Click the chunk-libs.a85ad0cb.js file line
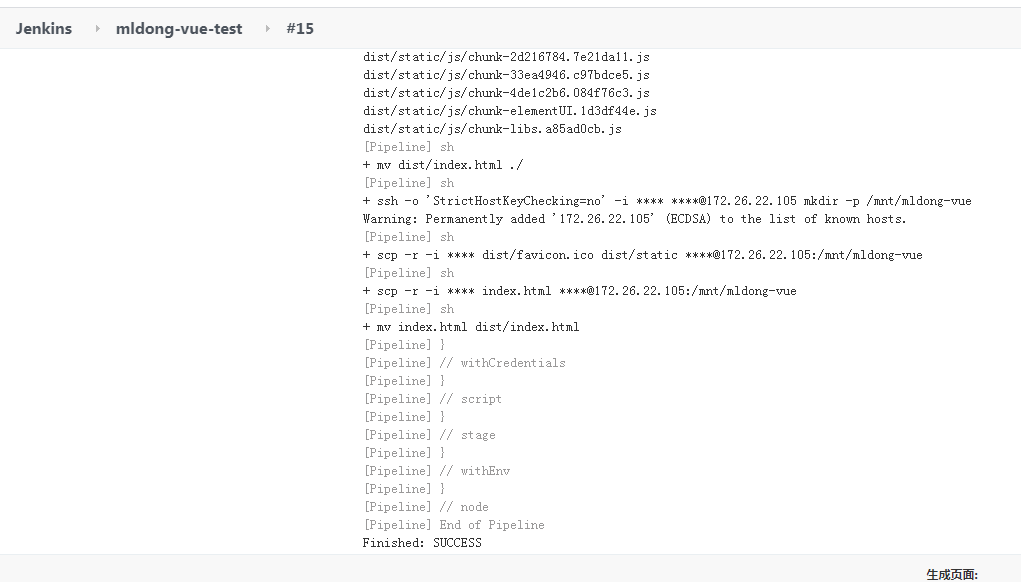The height and width of the screenshot is (582, 1021). pos(492,129)
